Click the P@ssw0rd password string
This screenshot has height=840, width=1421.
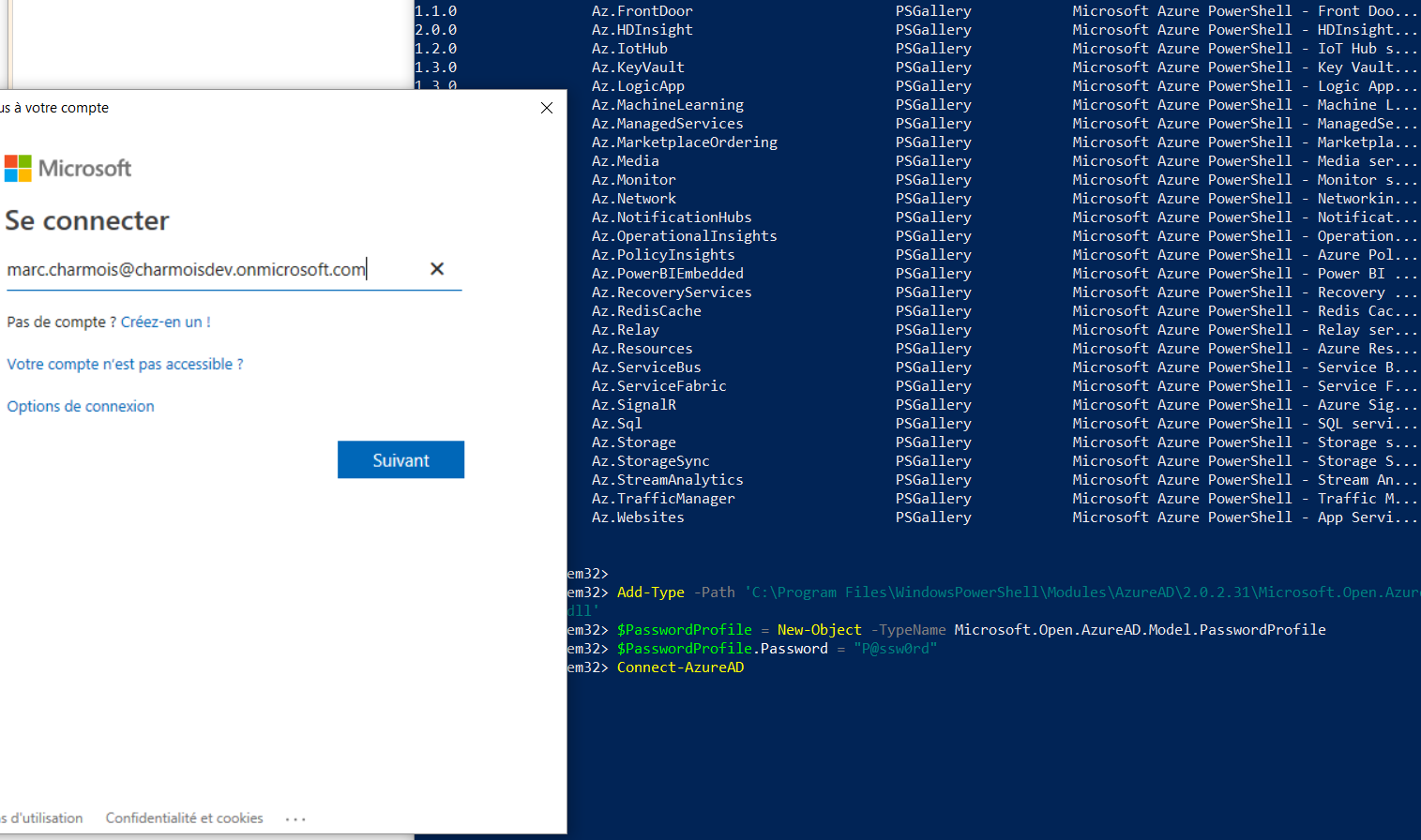[895, 648]
